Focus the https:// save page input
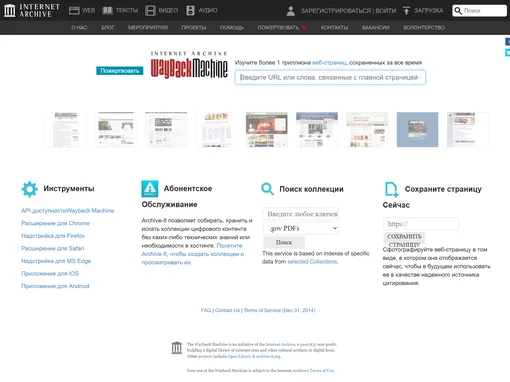 pos(421,224)
